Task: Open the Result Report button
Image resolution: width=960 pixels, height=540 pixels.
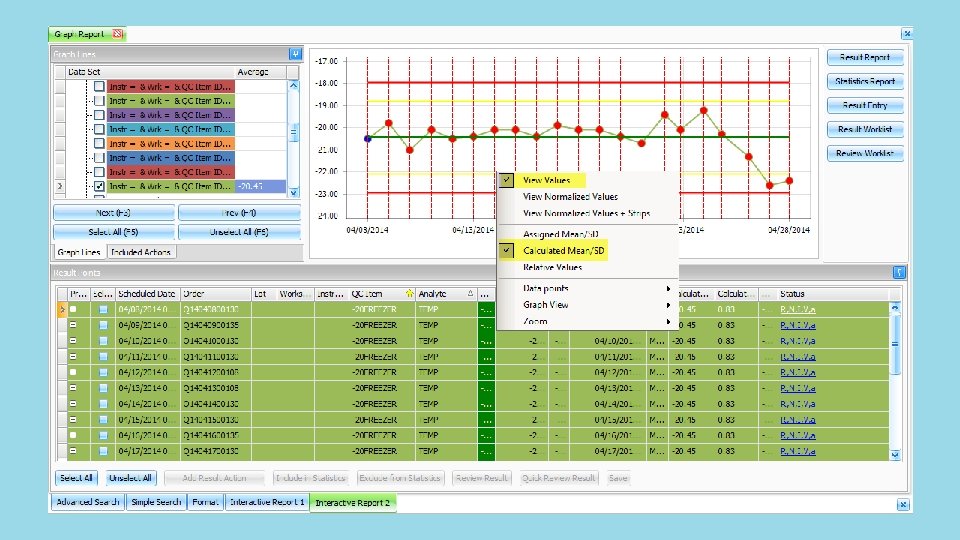Action: [x=864, y=58]
